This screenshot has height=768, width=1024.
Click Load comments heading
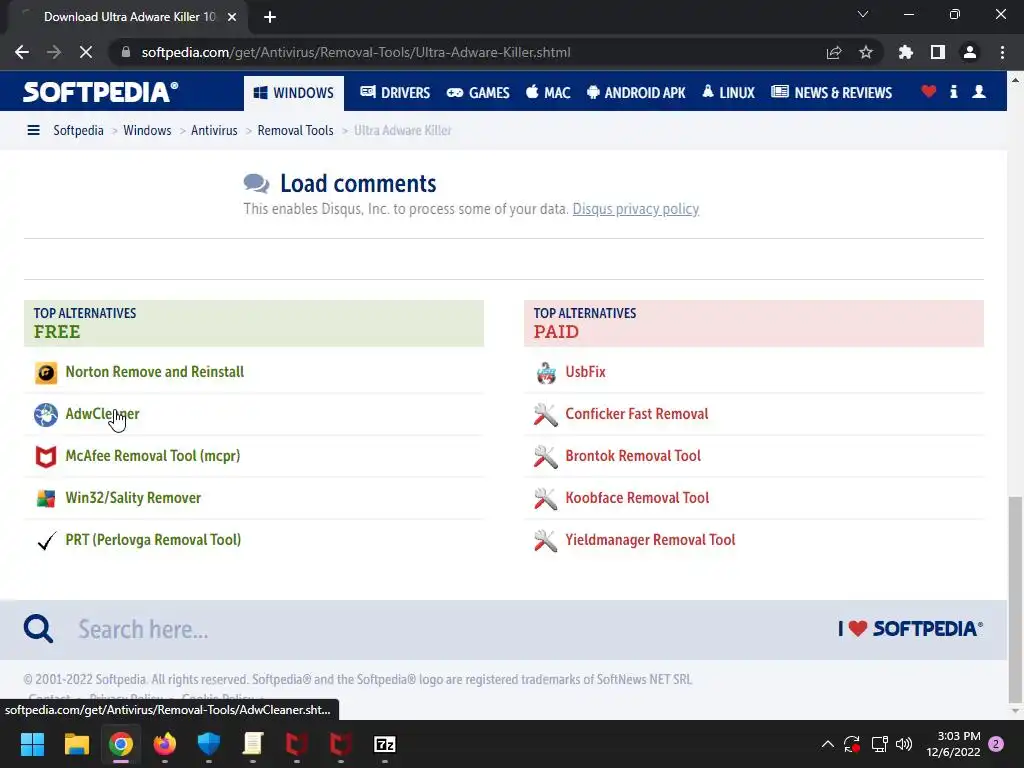click(x=358, y=184)
